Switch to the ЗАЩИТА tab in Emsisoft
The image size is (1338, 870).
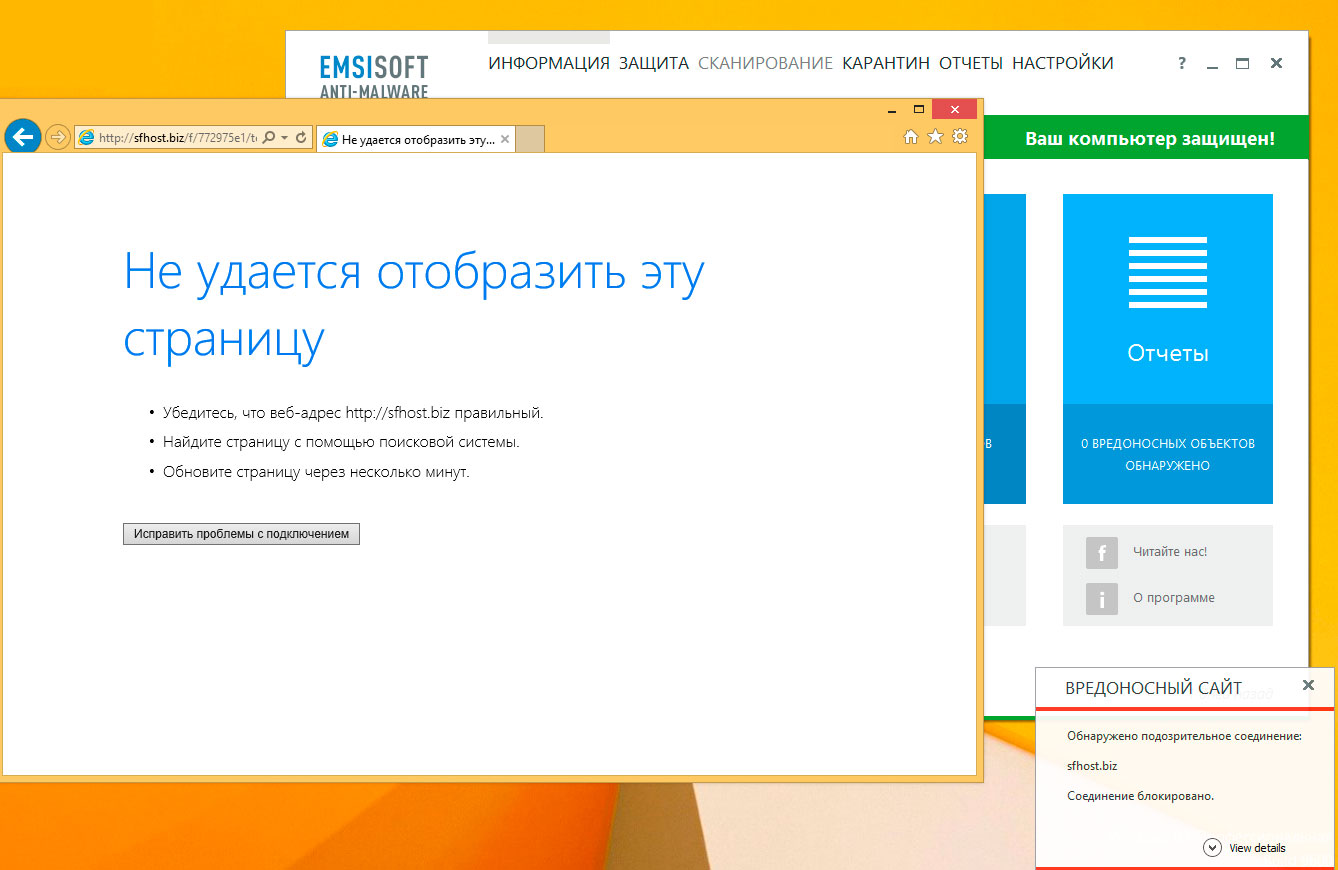coord(654,63)
